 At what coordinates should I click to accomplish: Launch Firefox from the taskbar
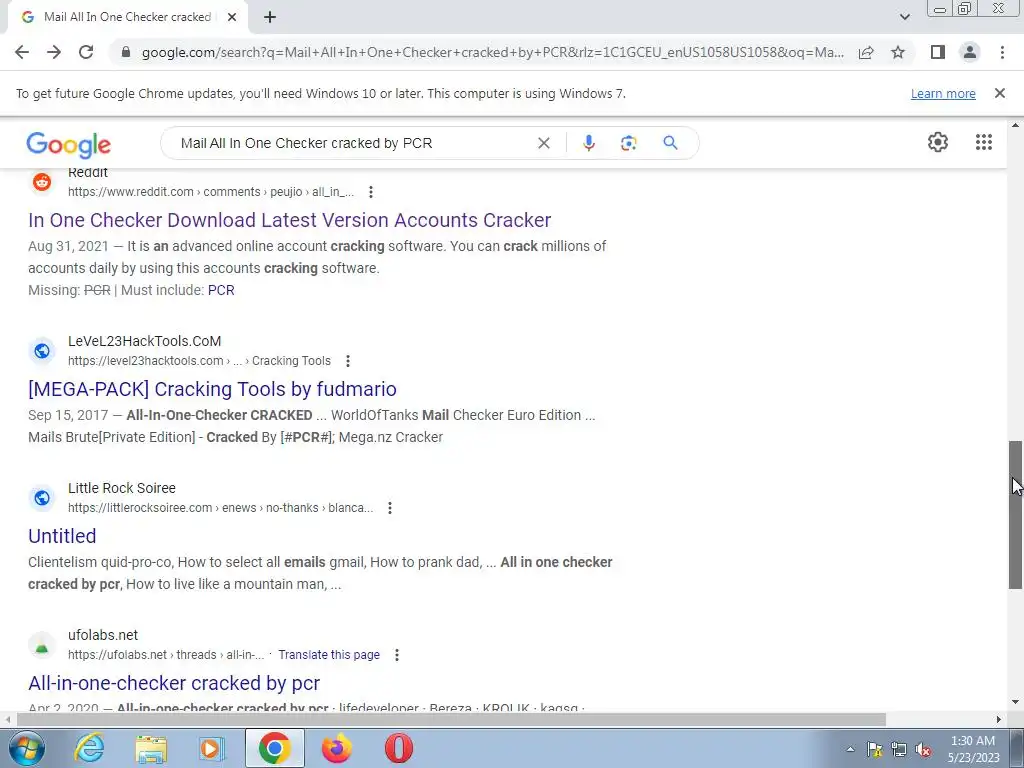point(336,748)
